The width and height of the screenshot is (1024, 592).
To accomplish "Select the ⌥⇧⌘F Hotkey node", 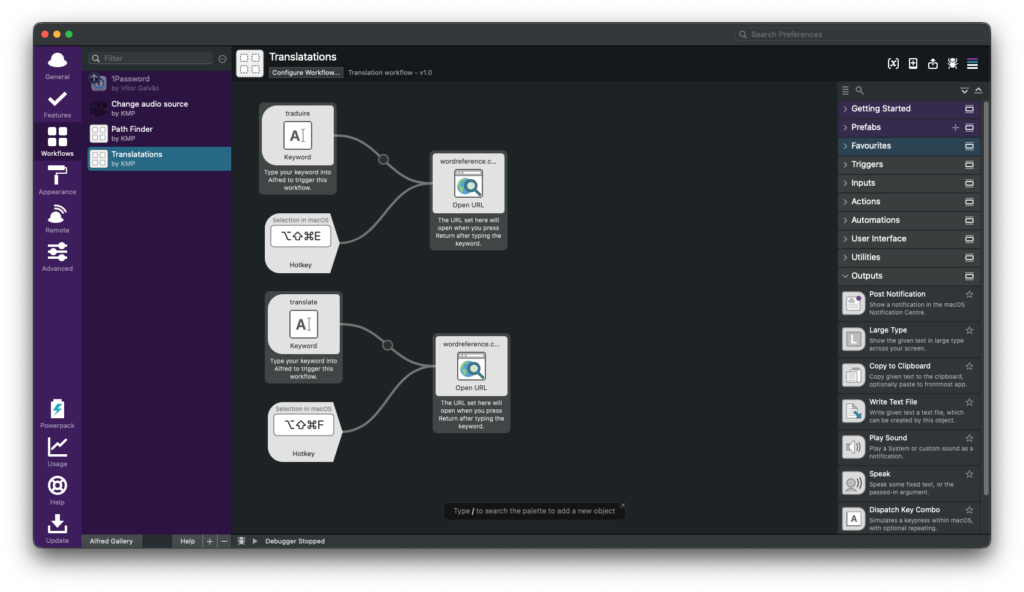I will 304,431.
